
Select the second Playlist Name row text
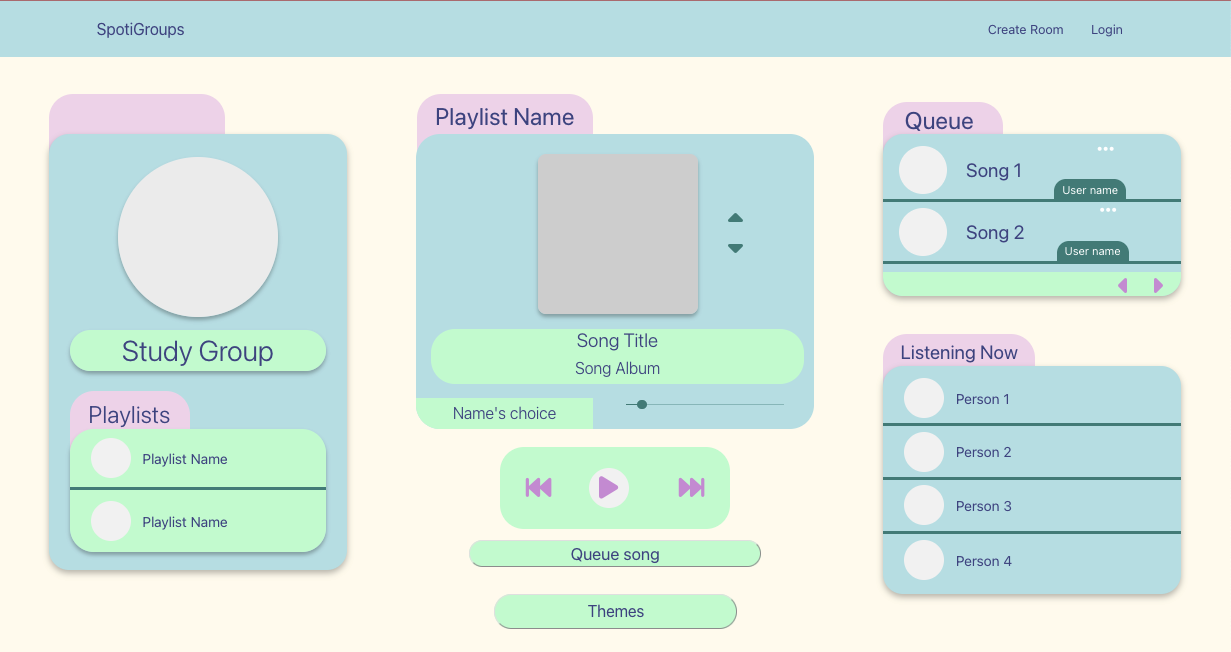185,522
